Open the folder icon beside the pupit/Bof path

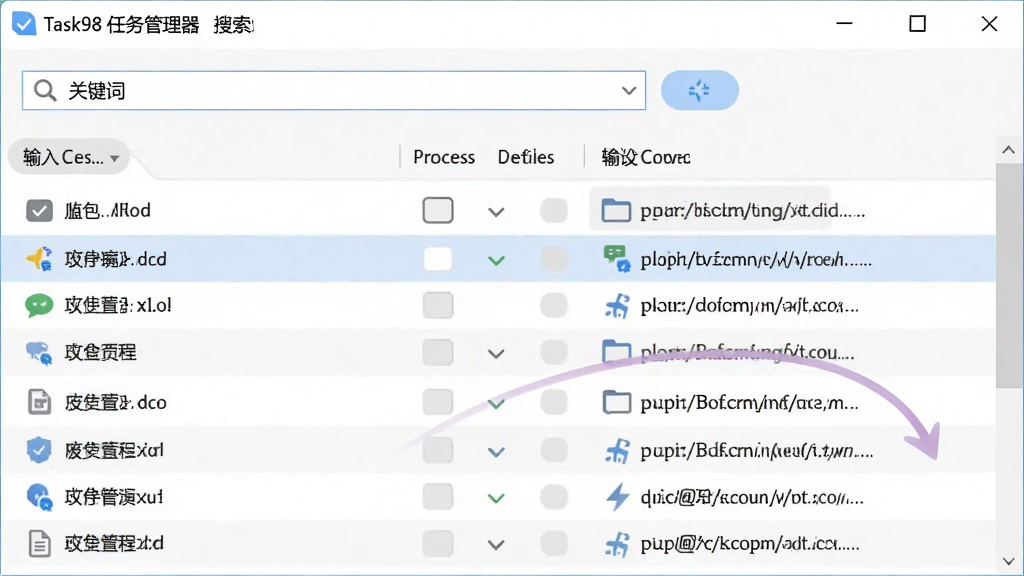coord(616,402)
